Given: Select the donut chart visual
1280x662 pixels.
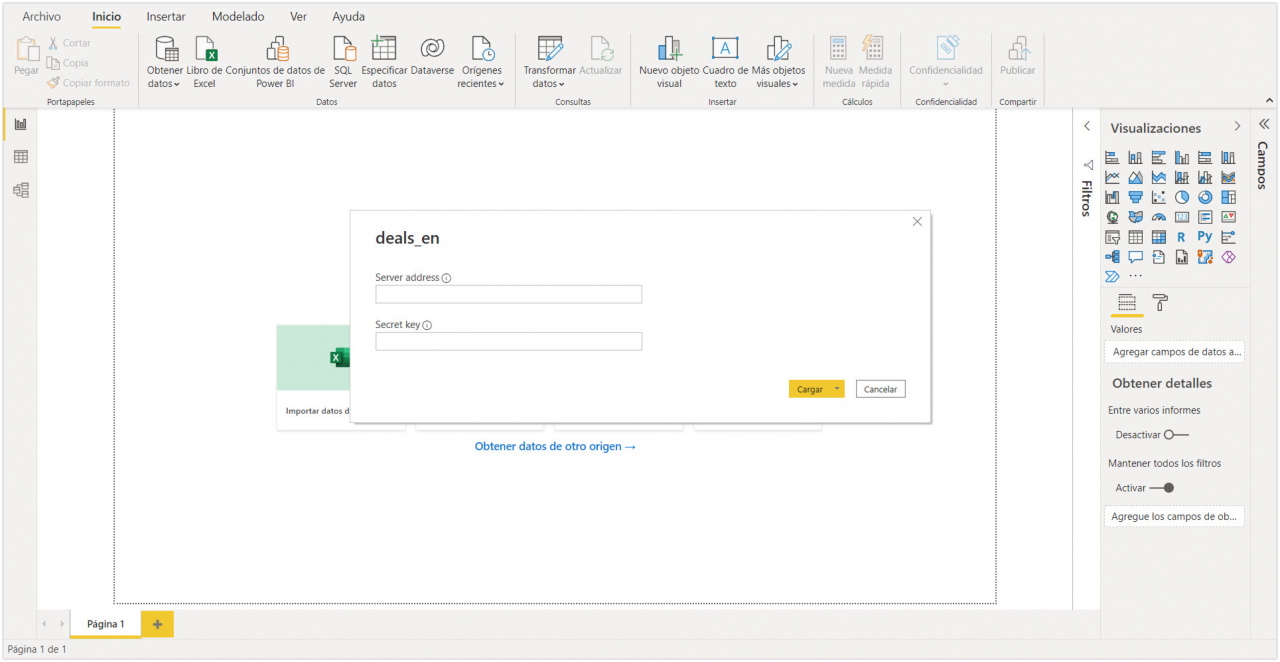Looking at the screenshot, I should tap(1205, 197).
